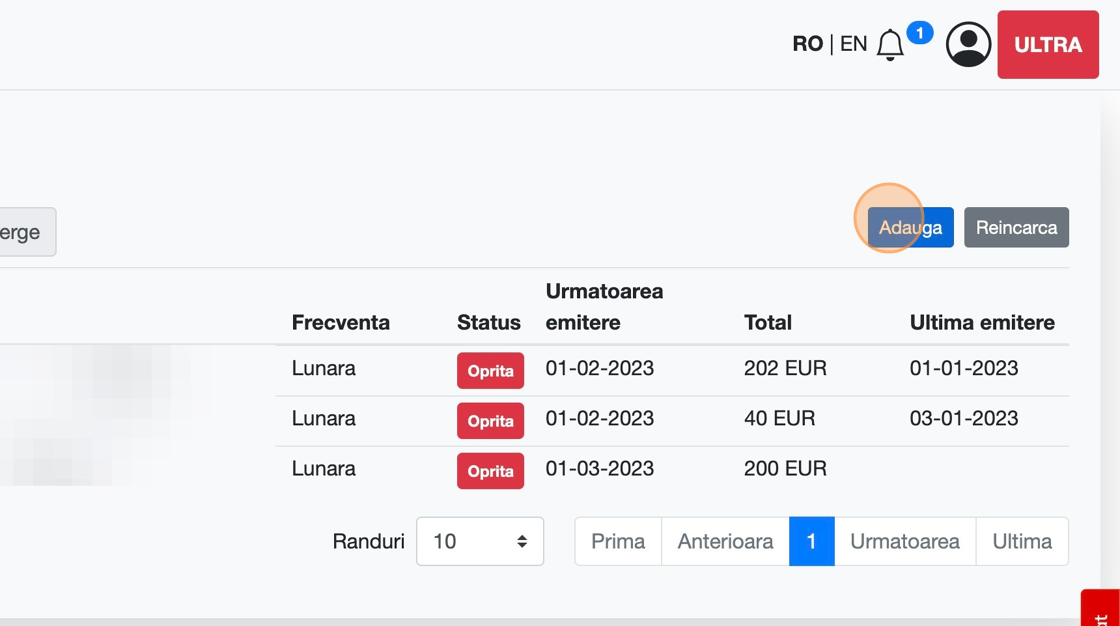Sort by Total column header
Viewport: 1120px width, 626px height.
coord(767,322)
